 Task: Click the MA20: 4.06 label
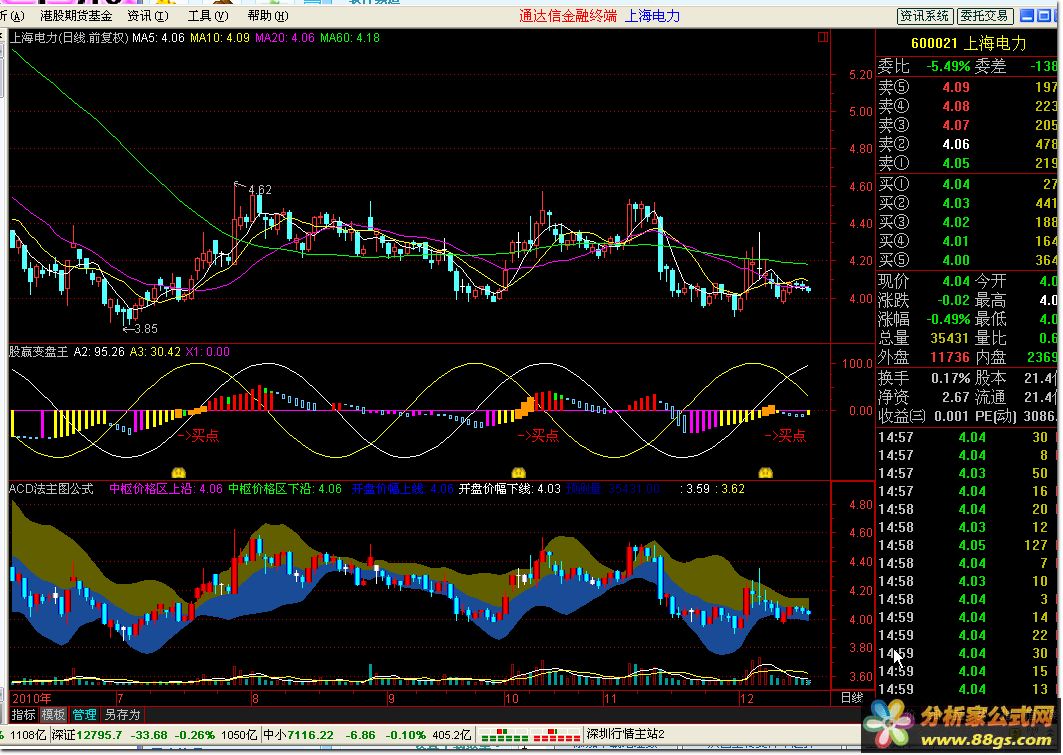285,38
